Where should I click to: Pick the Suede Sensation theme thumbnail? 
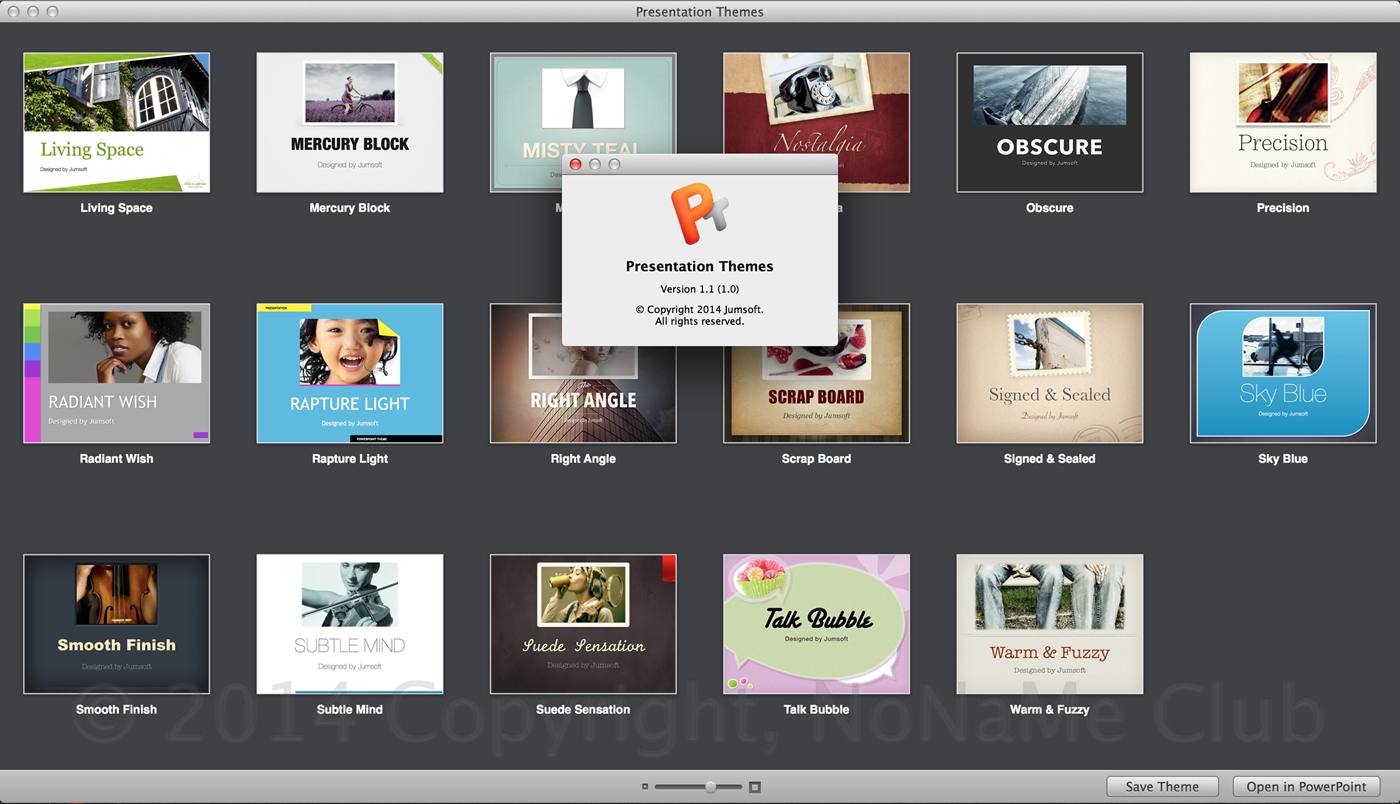[x=583, y=624]
